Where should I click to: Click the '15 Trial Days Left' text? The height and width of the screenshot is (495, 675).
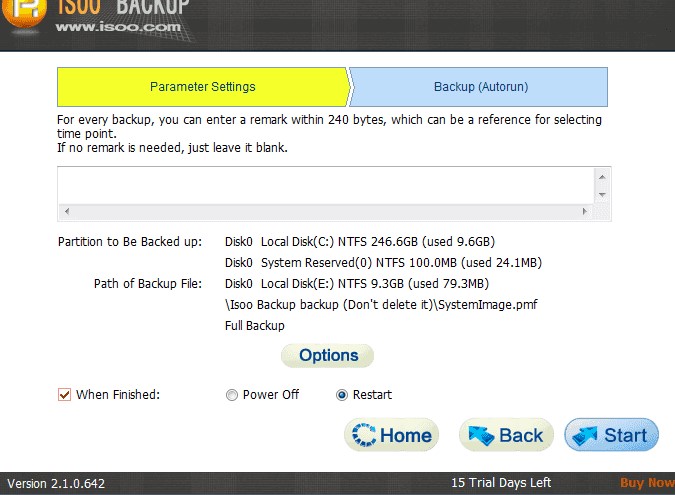point(501,483)
